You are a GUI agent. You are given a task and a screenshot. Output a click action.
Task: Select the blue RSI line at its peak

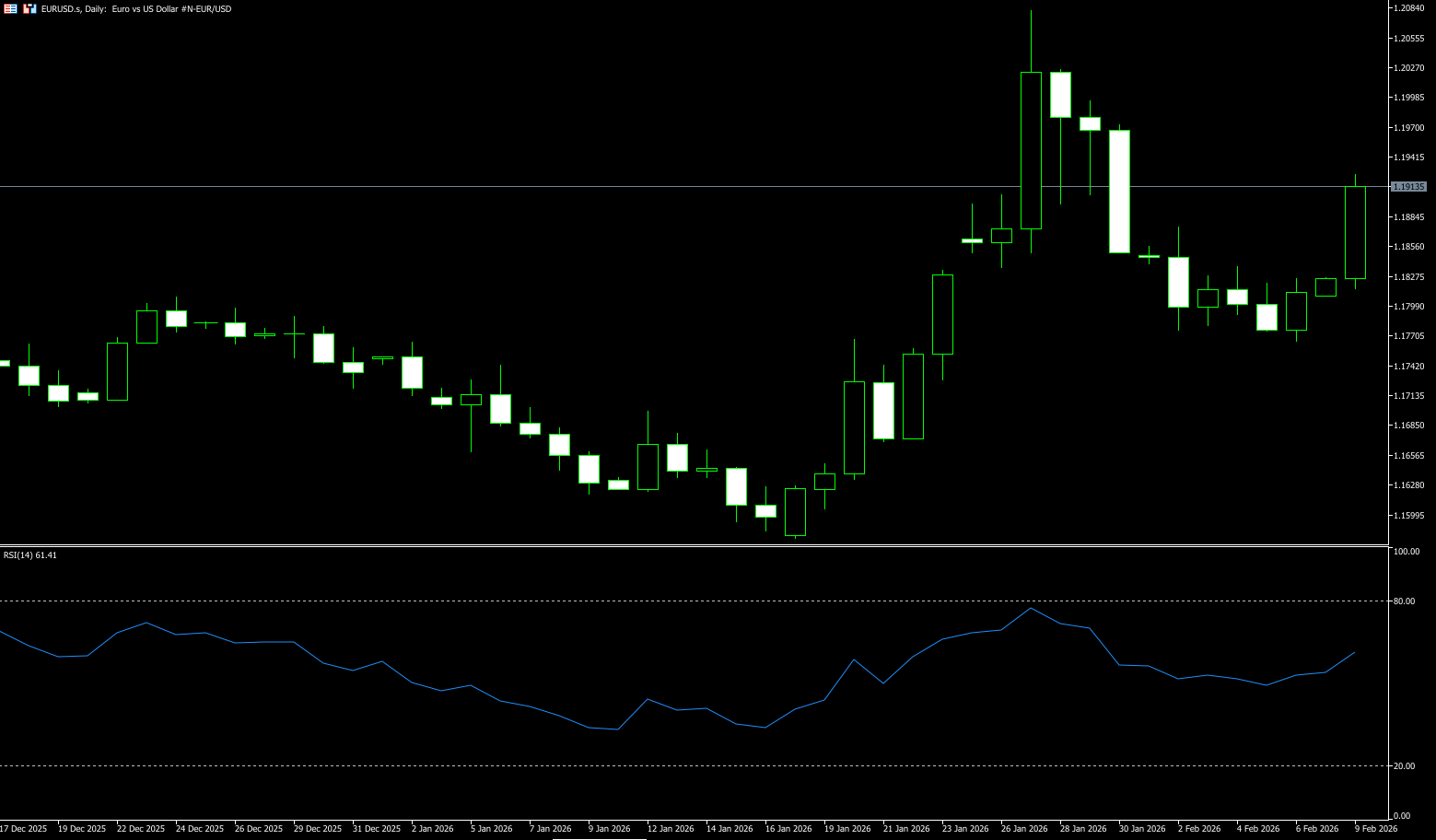(x=1031, y=608)
